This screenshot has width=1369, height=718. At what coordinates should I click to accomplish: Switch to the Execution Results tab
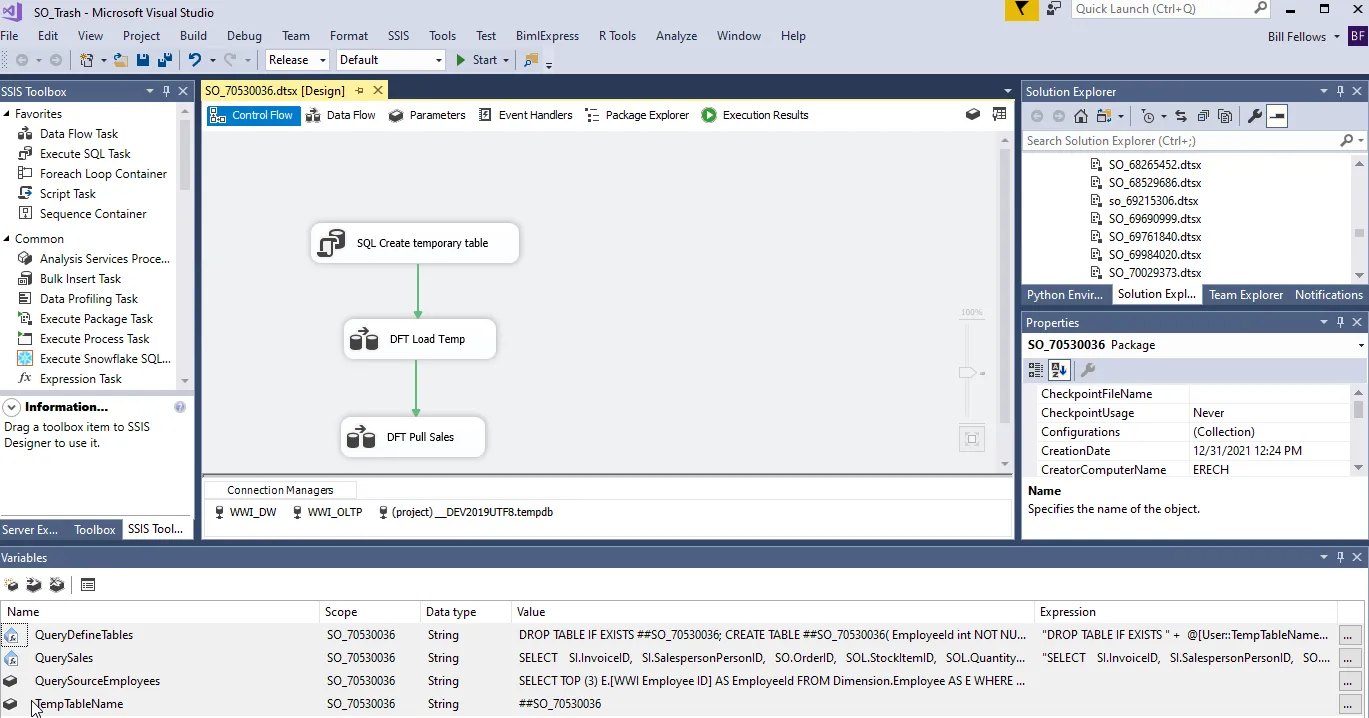pos(755,115)
